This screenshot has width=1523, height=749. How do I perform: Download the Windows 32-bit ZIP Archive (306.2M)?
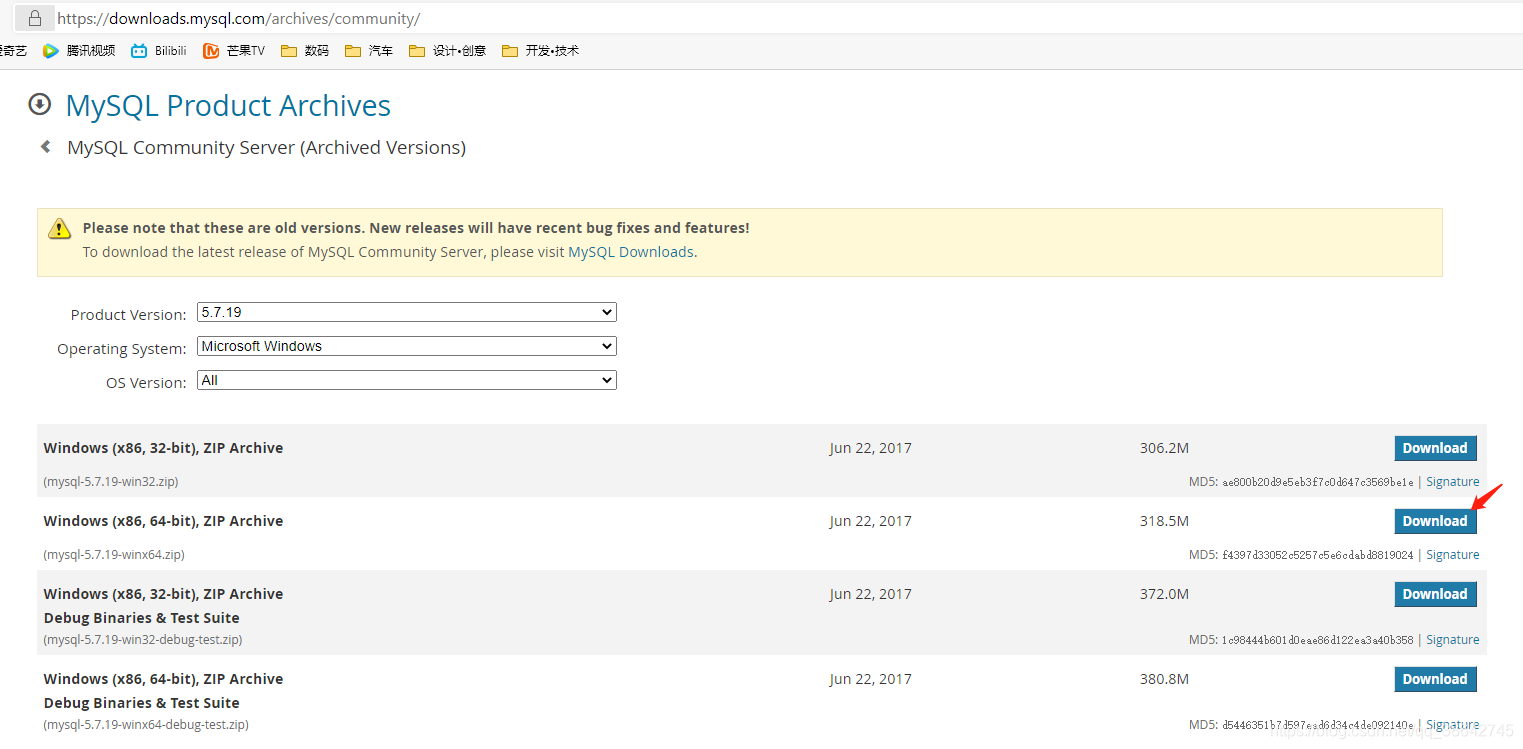click(1435, 448)
